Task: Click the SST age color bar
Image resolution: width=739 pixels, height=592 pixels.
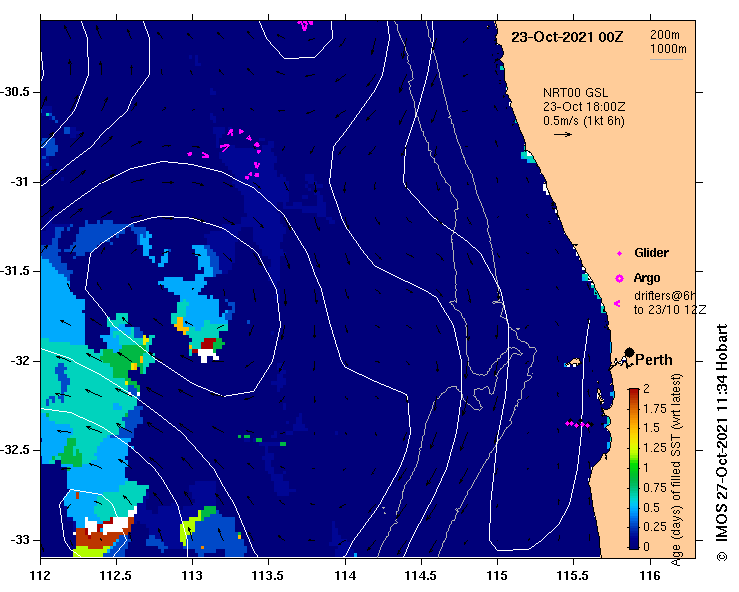Action: point(633,469)
